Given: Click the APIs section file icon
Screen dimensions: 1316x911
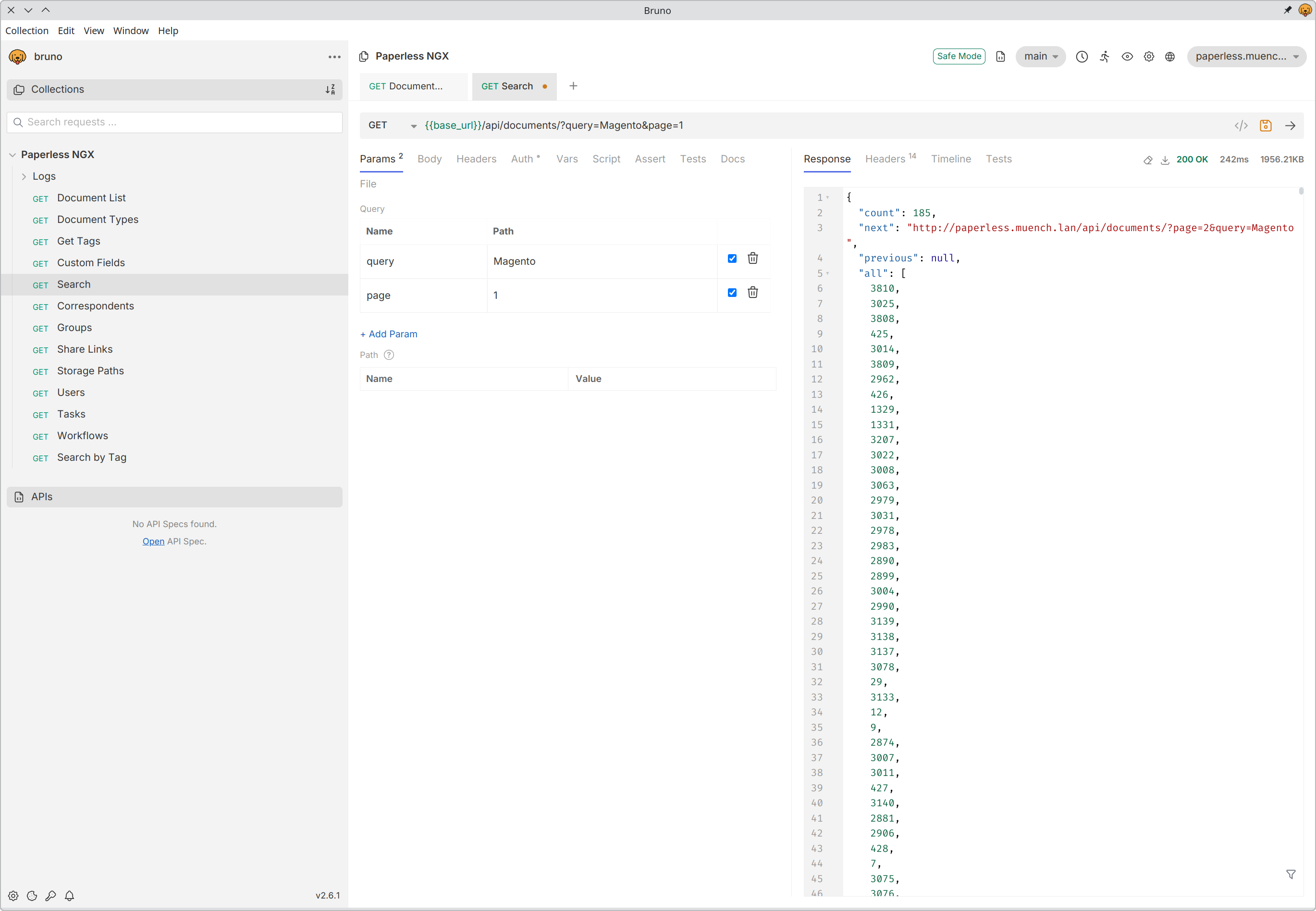Looking at the screenshot, I should click(19, 497).
